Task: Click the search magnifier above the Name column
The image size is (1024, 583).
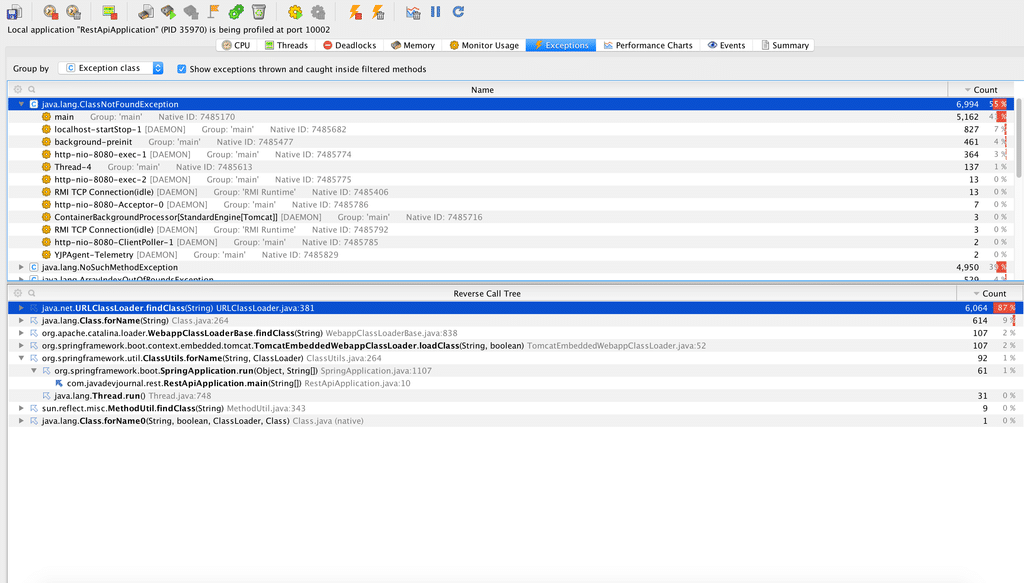Action: pos(31,89)
